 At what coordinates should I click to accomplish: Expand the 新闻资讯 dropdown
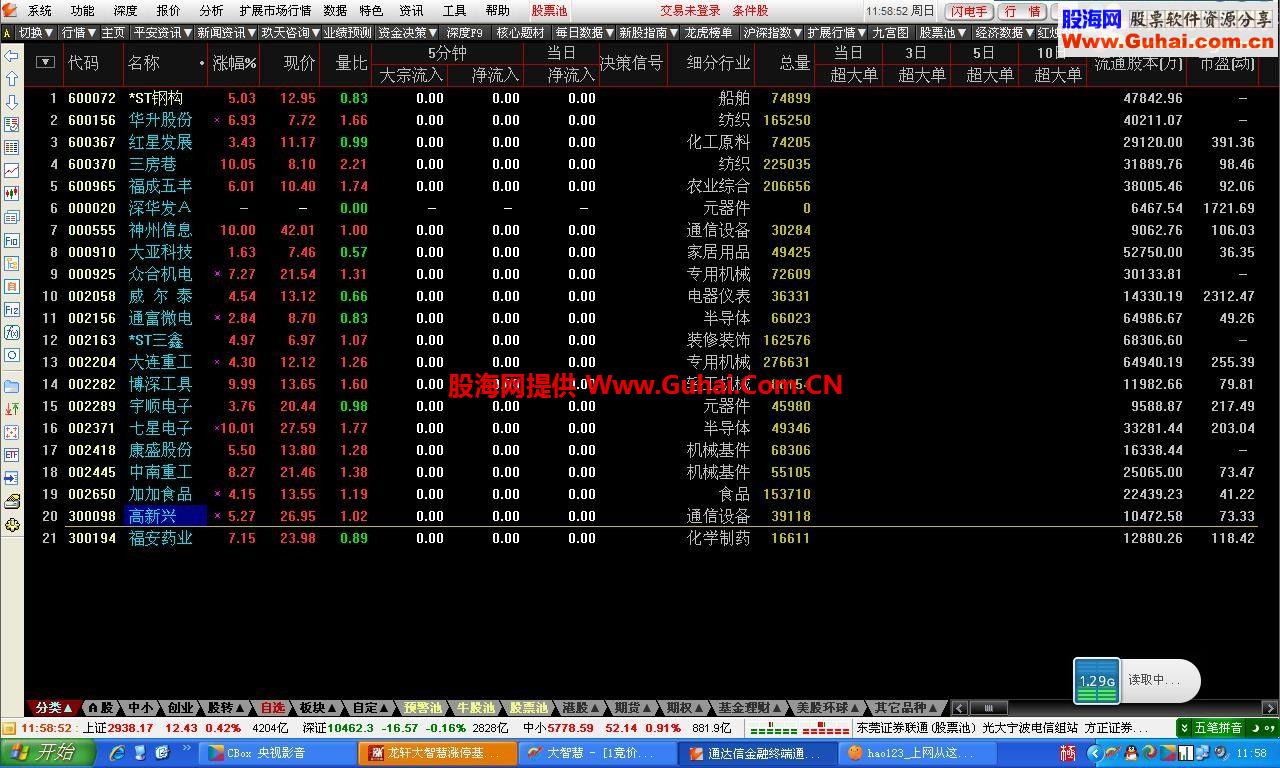(x=227, y=32)
